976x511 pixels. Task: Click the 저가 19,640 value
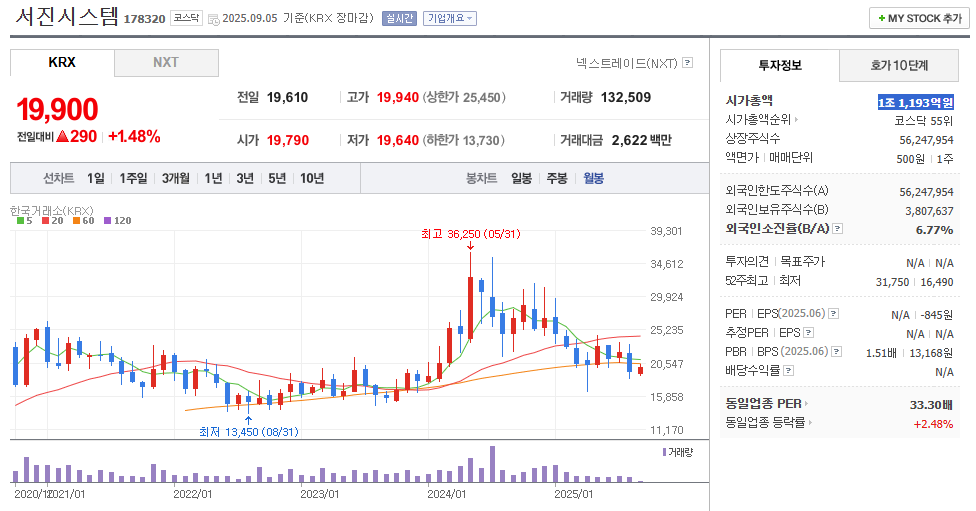[x=398, y=140]
